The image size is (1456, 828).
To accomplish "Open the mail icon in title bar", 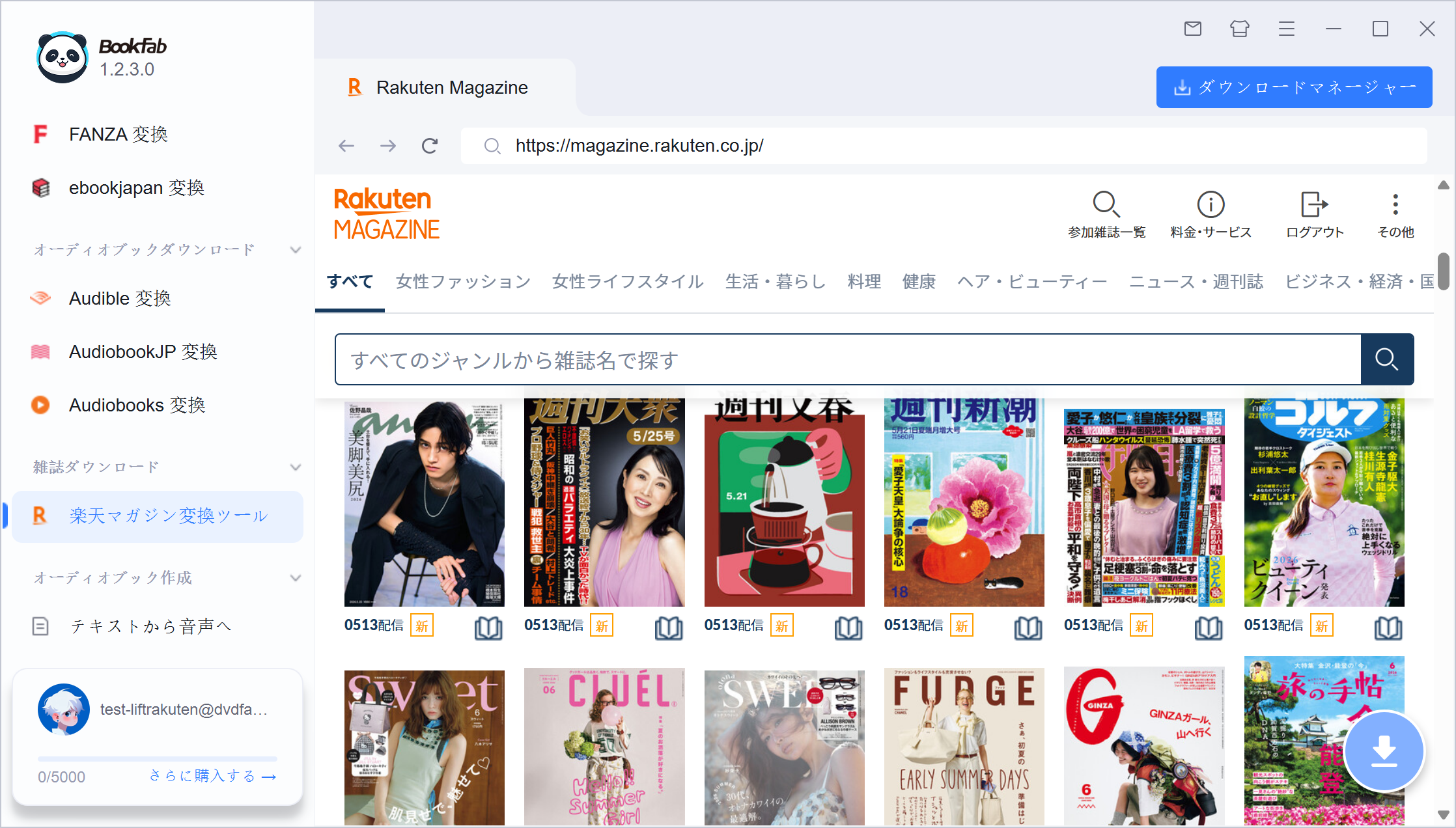I will coord(1193,29).
